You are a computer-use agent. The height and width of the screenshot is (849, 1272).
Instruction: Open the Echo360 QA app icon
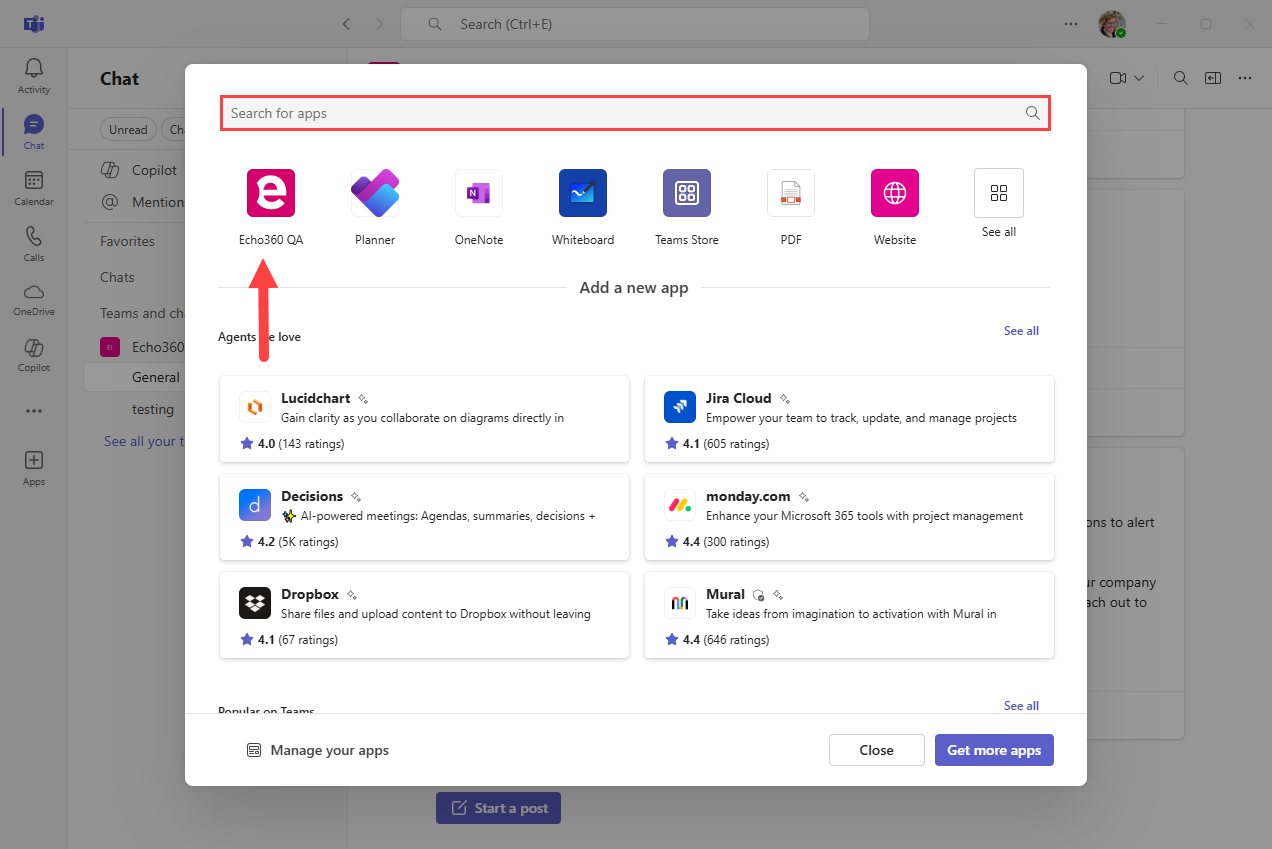click(x=271, y=193)
